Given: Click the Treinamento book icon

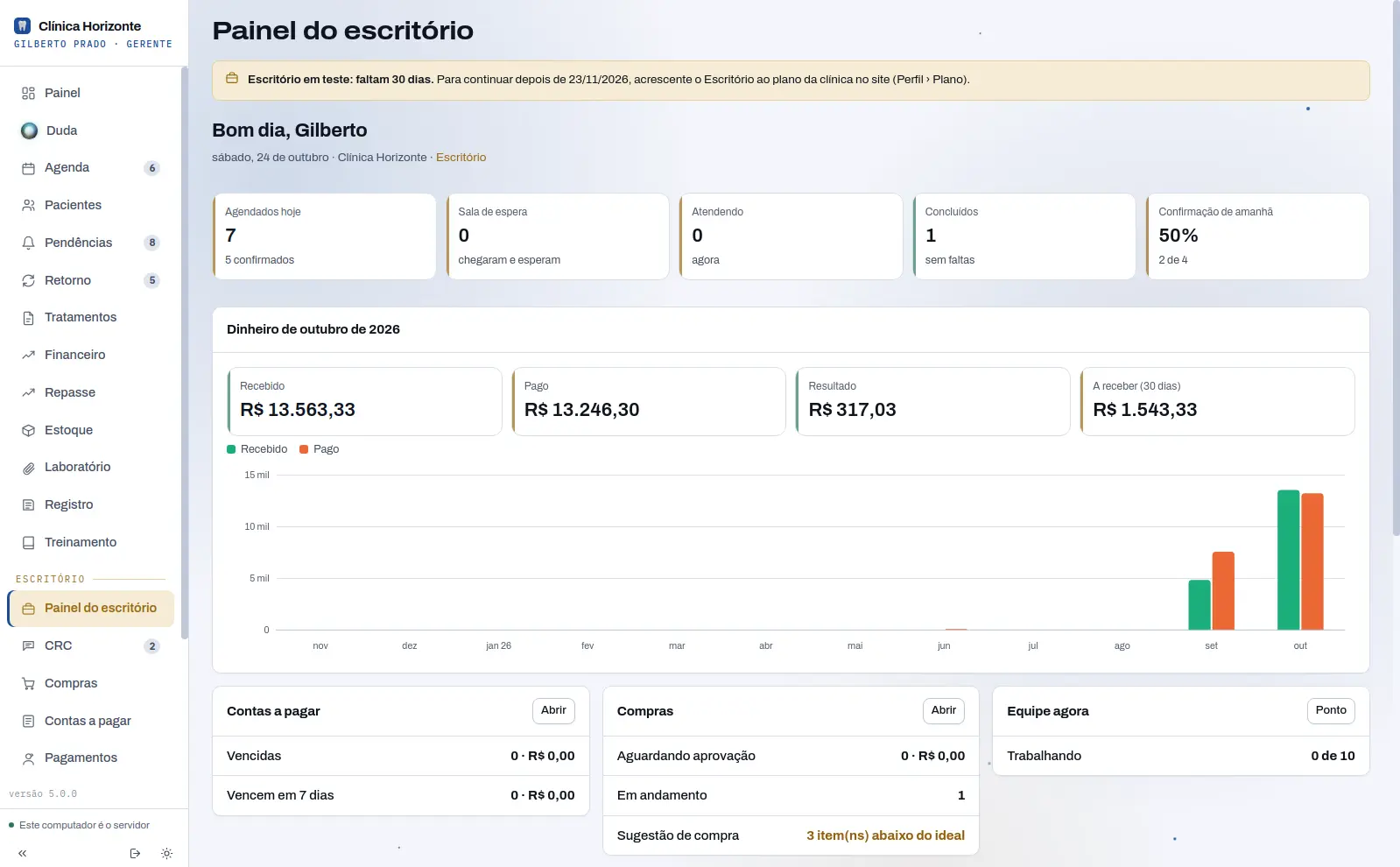Looking at the screenshot, I should 28,542.
